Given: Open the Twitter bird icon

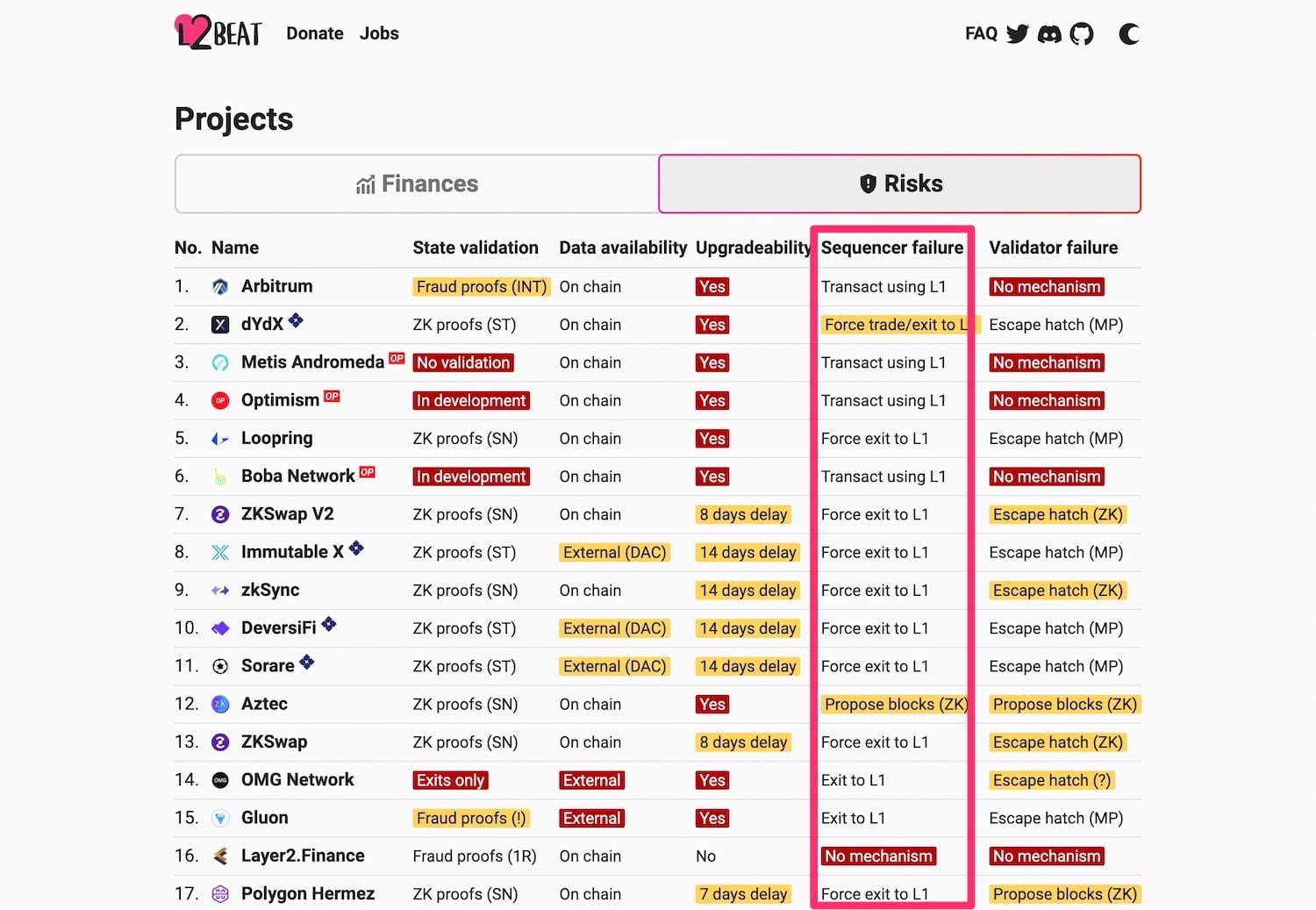Looking at the screenshot, I should (1018, 34).
